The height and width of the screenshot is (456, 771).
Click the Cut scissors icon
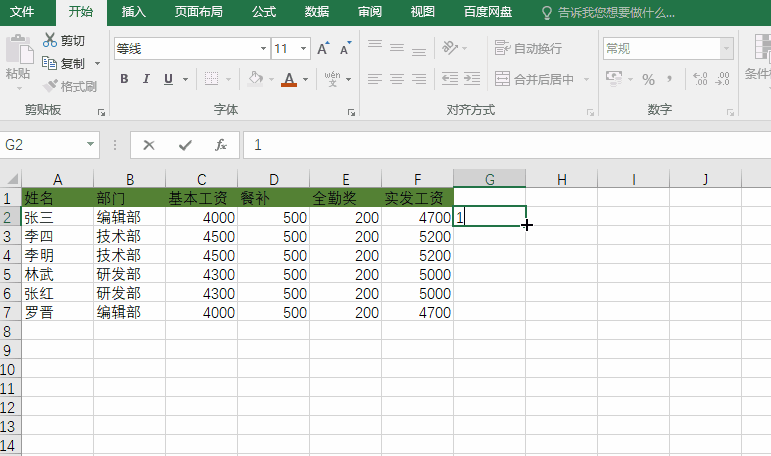point(50,40)
